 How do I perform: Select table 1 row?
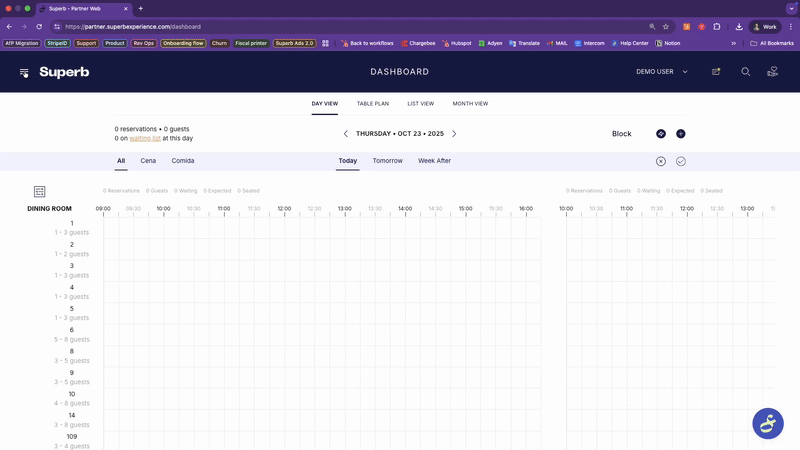(71, 228)
